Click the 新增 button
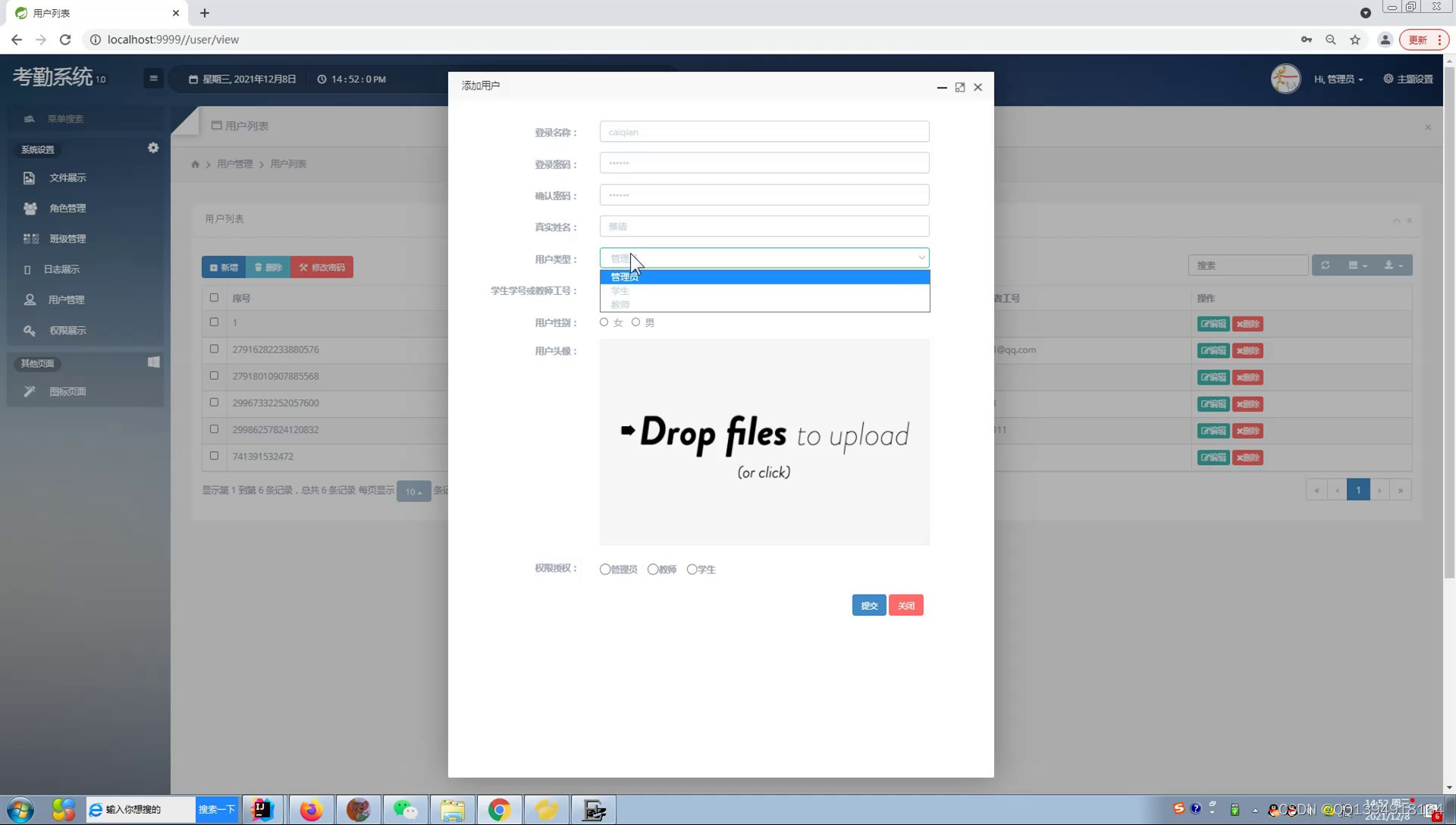 pos(224,267)
